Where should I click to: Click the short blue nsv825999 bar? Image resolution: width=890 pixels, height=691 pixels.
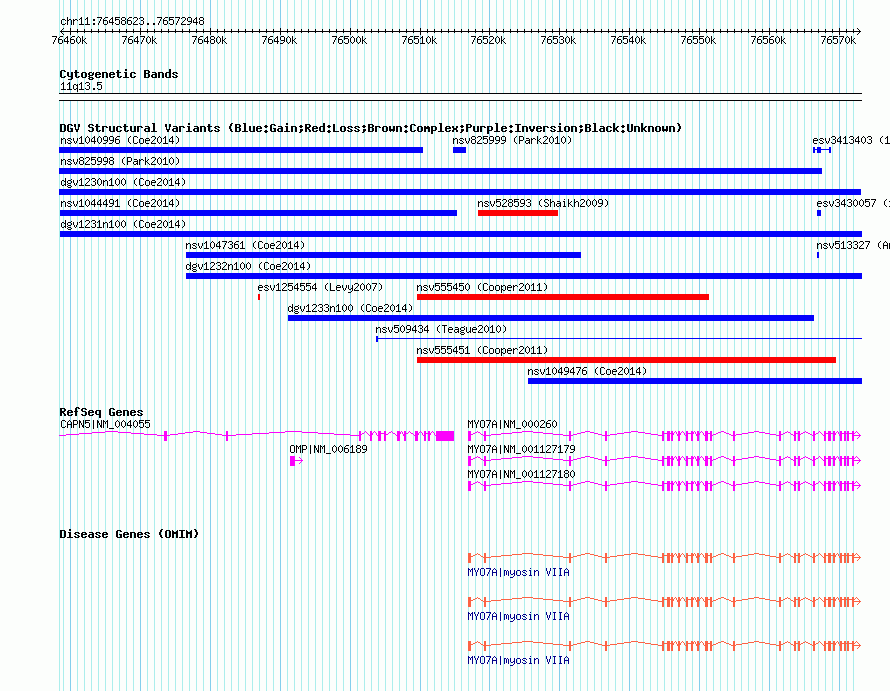tap(459, 150)
